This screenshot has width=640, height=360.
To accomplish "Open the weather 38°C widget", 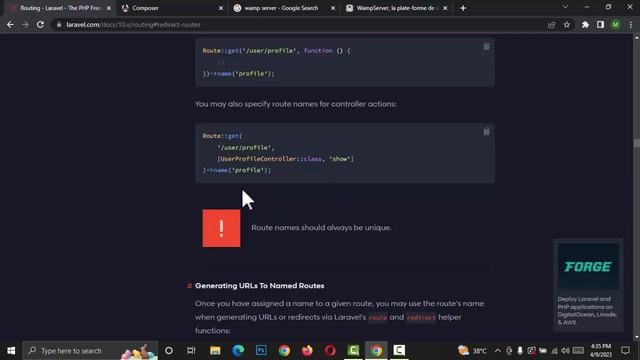I will (x=472, y=351).
